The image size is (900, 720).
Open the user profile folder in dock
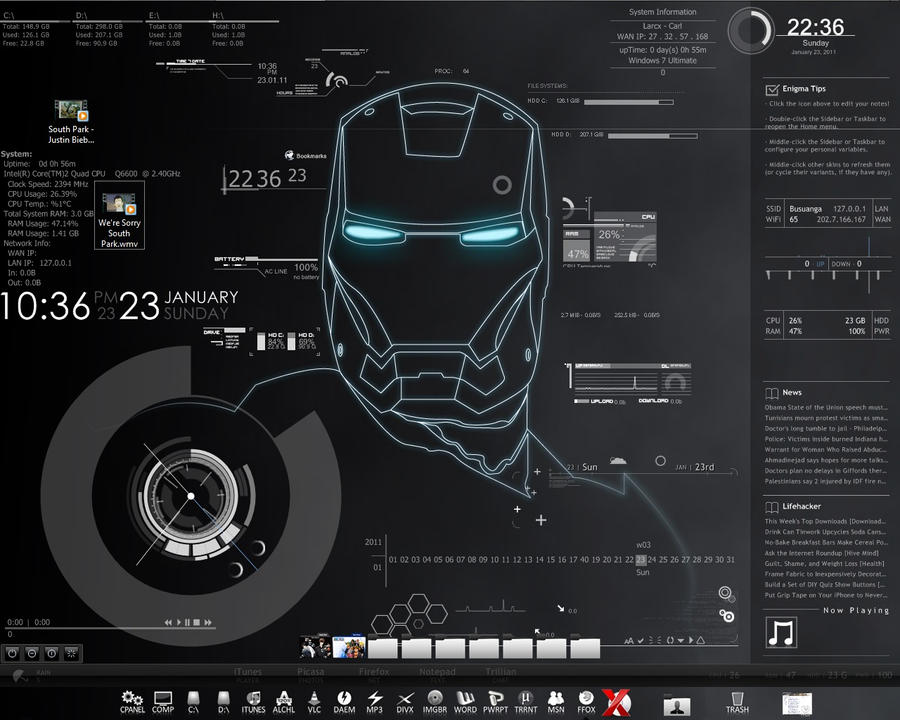click(x=677, y=706)
